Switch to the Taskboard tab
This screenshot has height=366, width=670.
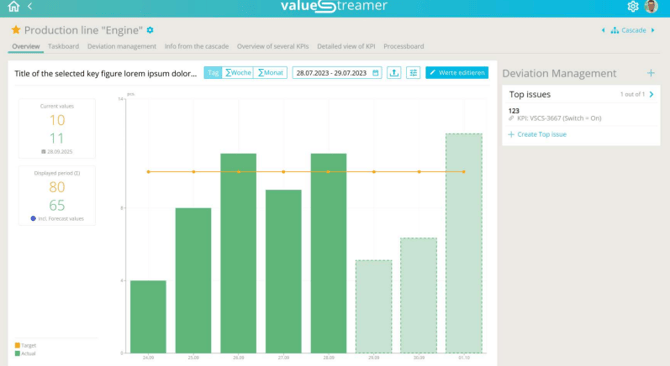pos(63,46)
